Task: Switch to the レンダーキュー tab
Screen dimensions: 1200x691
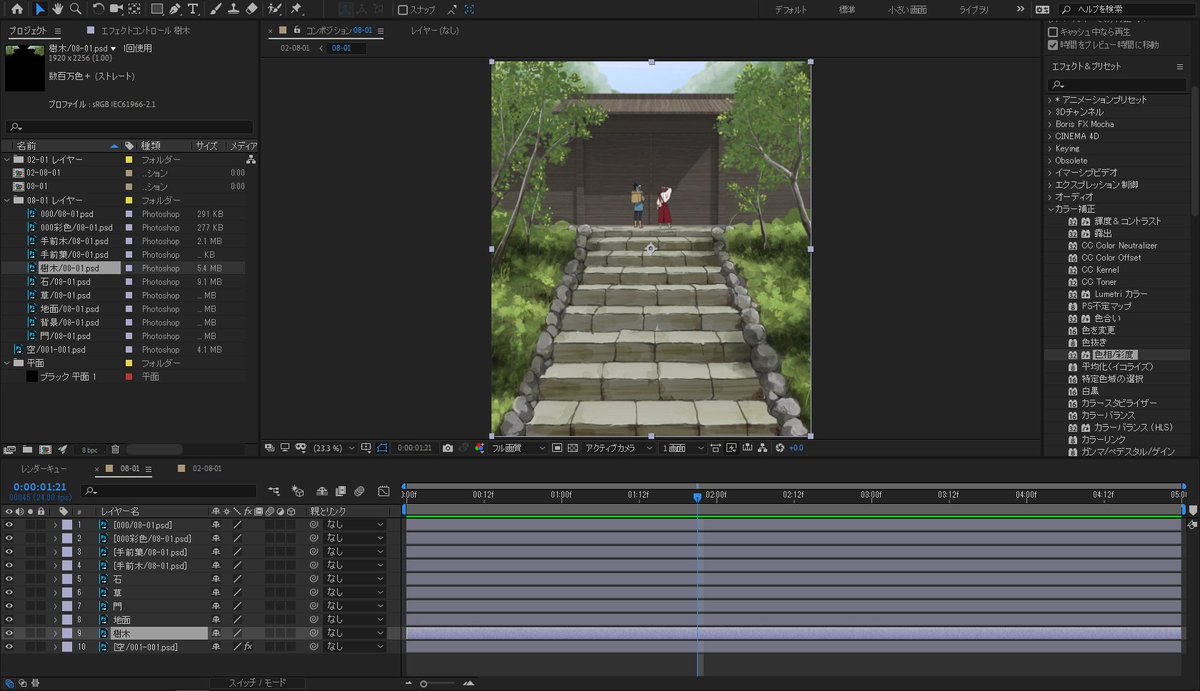Action: 44,469
